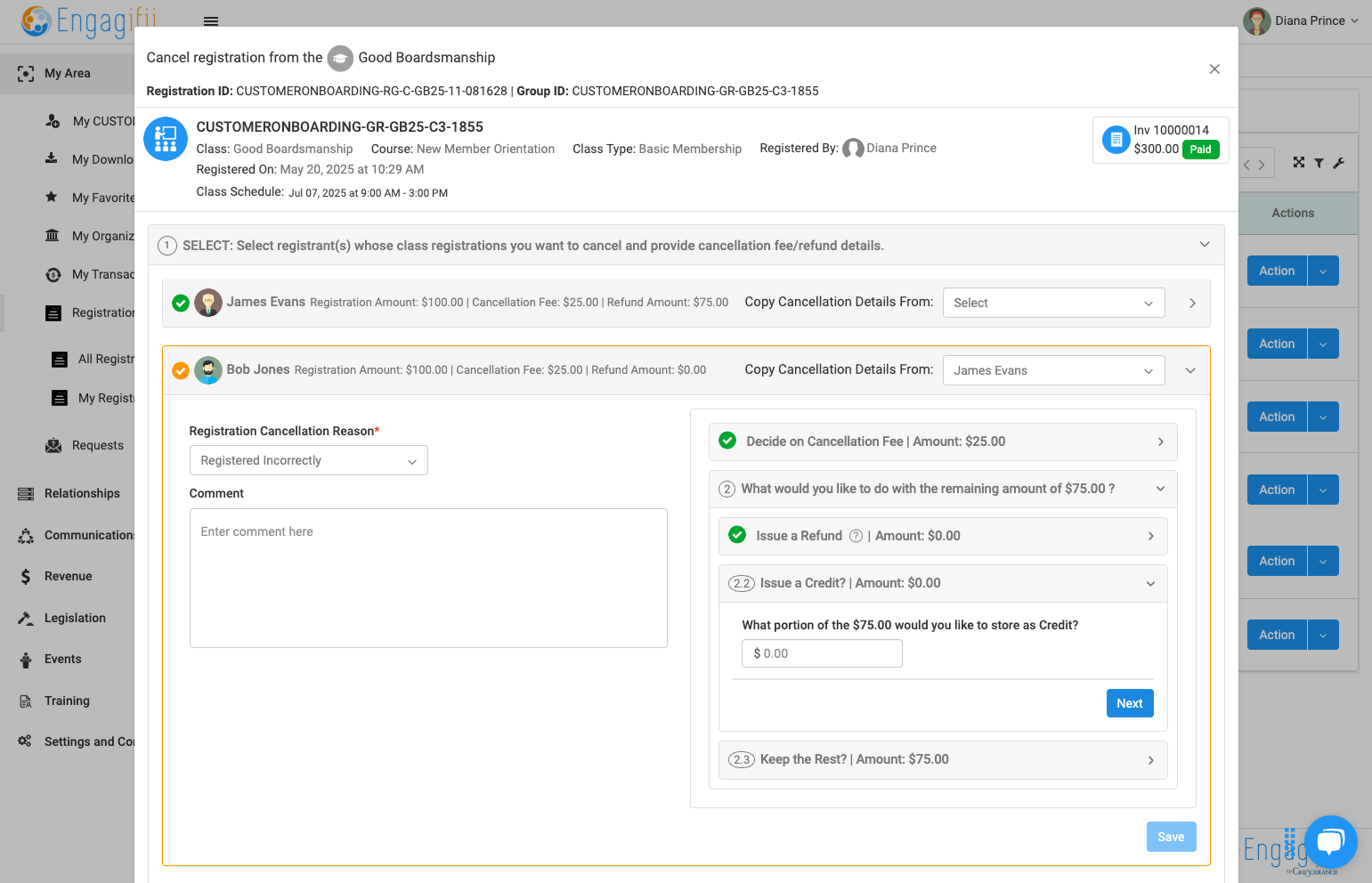Click the My Area sidebar icon
1372x883 pixels.
coord(26,74)
